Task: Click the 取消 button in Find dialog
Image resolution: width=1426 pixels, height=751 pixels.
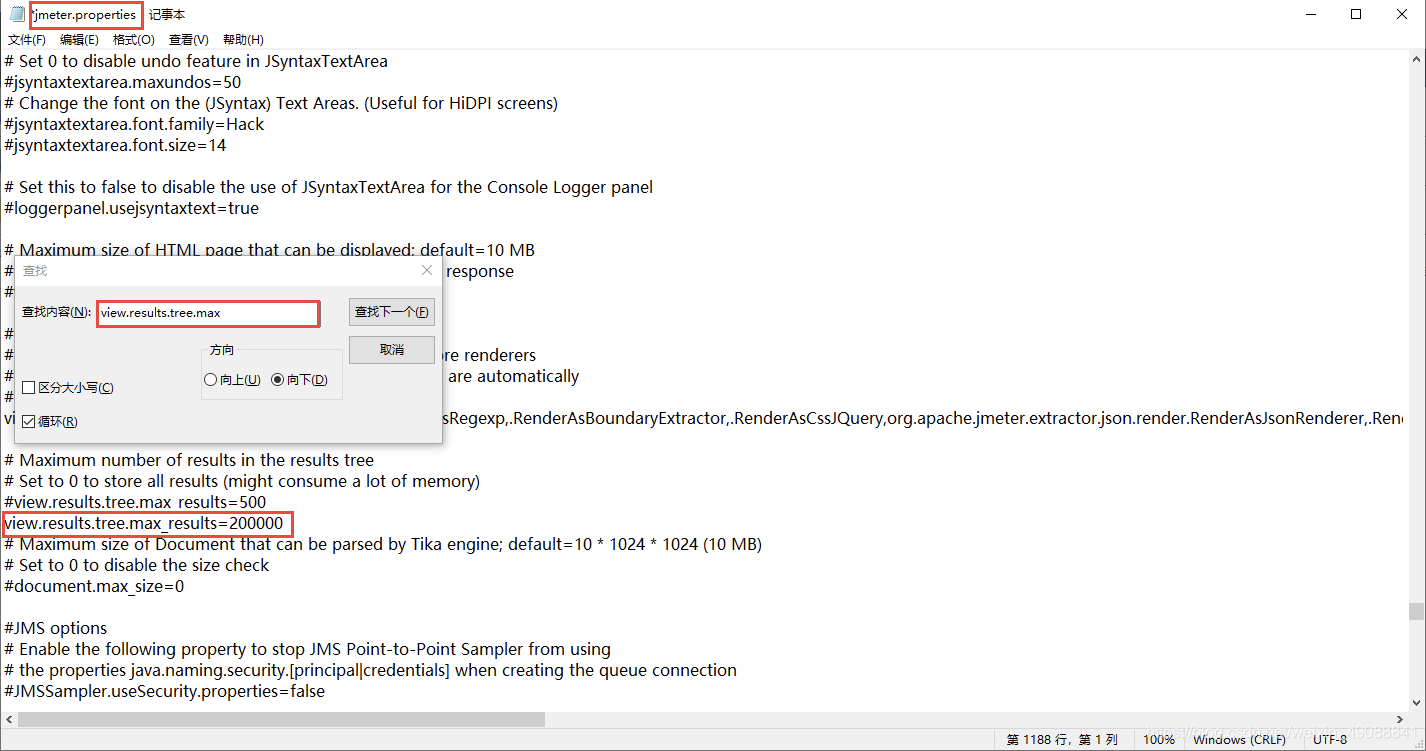Action: (x=392, y=350)
